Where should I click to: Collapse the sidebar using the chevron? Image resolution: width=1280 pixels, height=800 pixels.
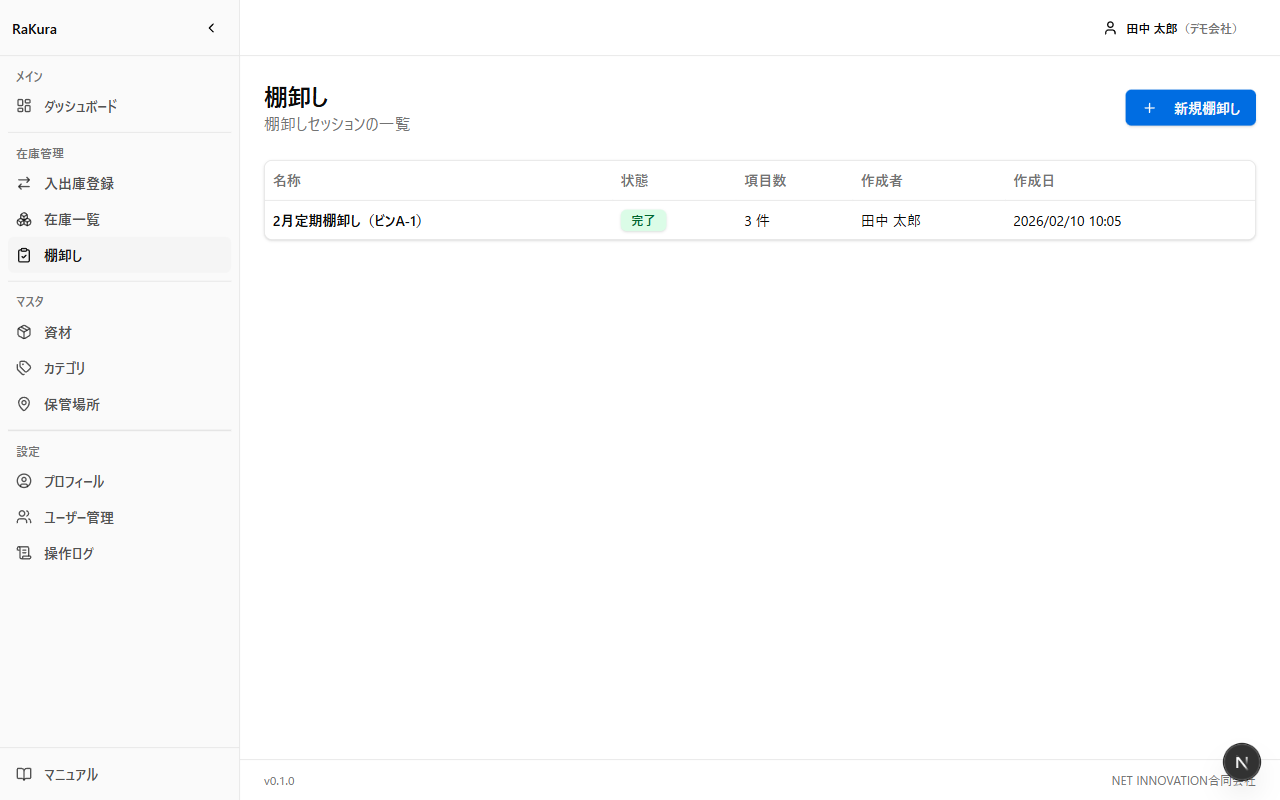211,28
